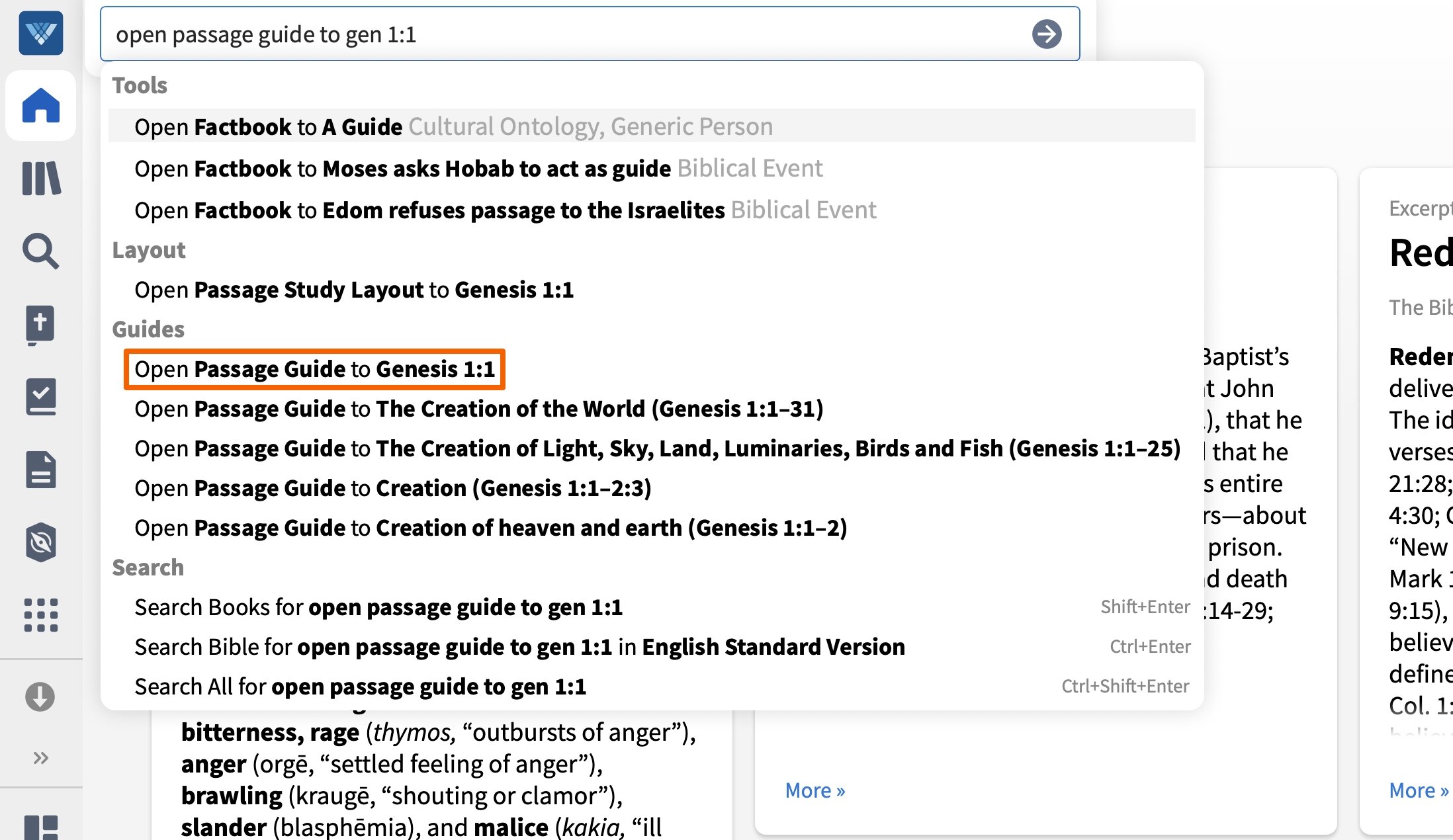Open the Bible icon in the sidebar
The image size is (1453, 840).
click(x=40, y=325)
